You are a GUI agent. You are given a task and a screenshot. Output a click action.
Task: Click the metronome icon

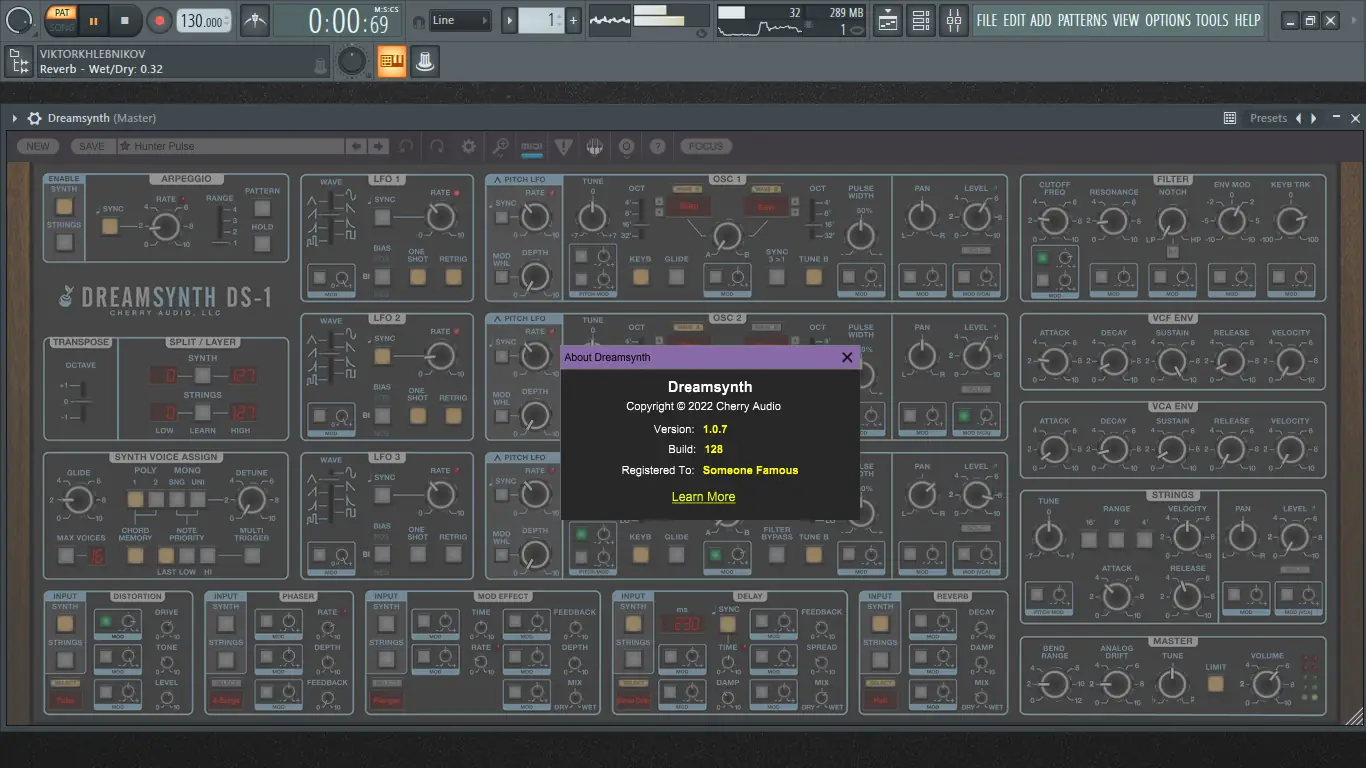255,20
